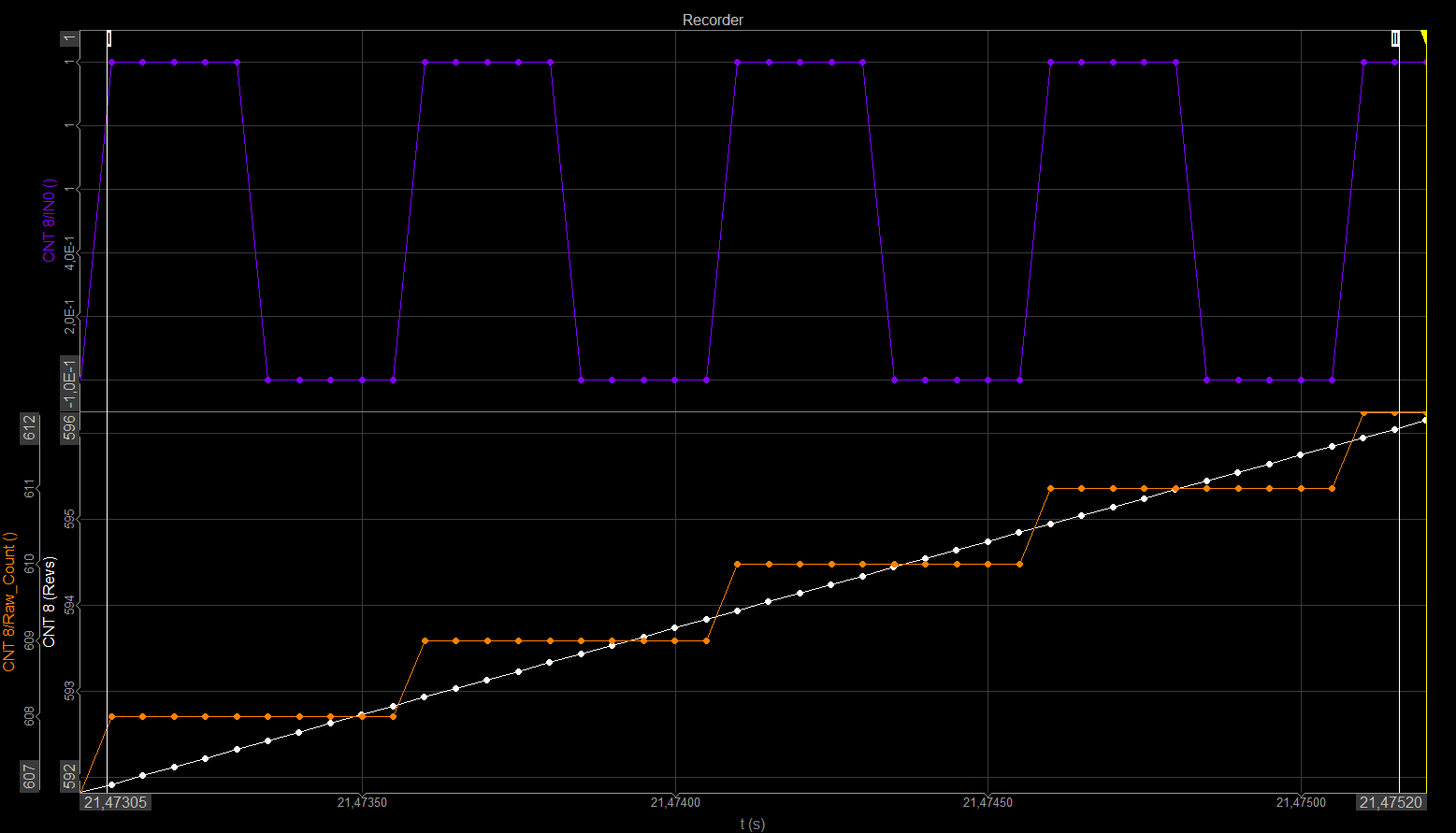Screen dimensions: 1456x833
Task: Click time tick label 21,47350
Action: point(362,802)
